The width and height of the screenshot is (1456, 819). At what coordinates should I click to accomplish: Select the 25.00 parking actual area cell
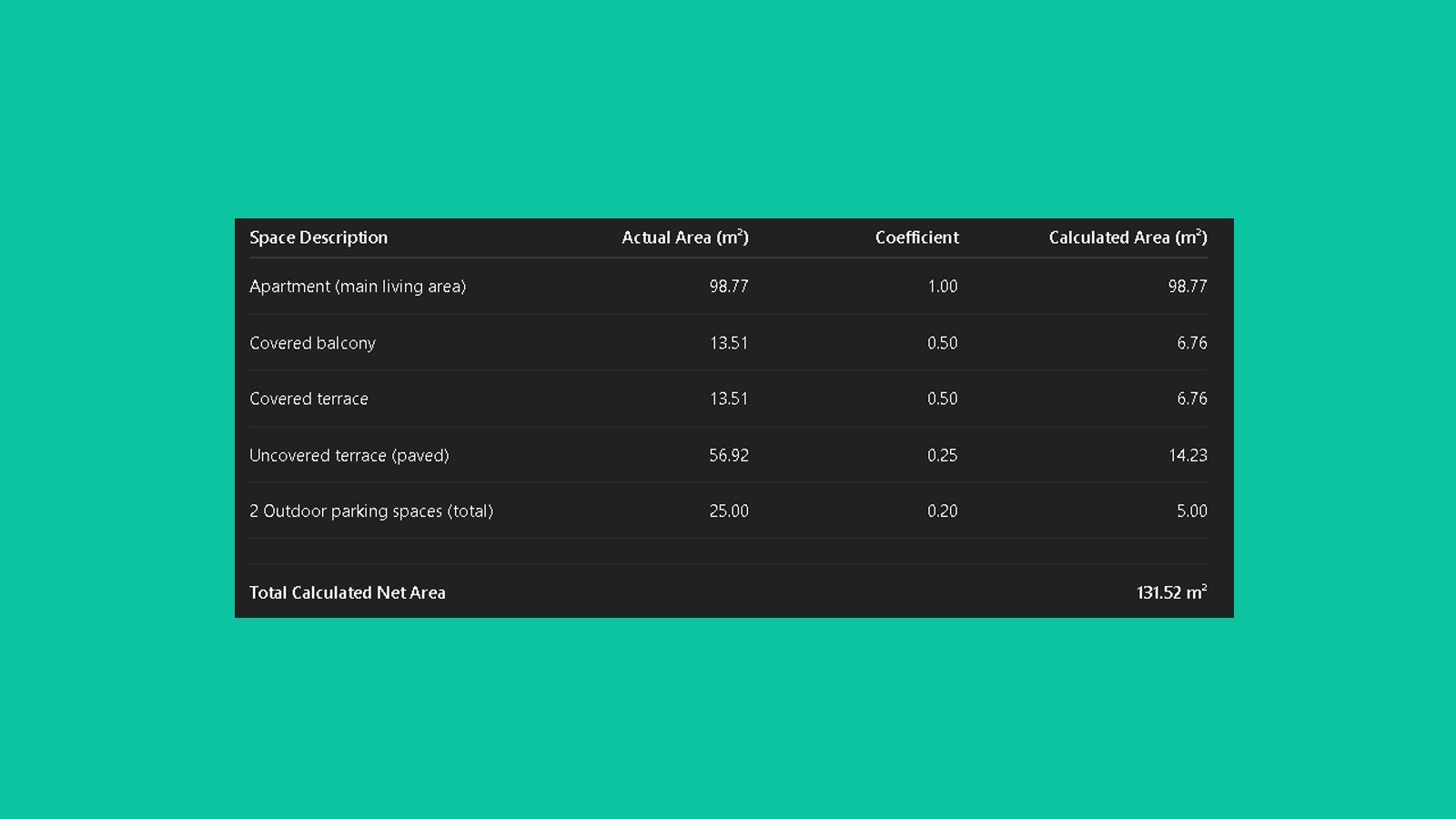click(x=729, y=511)
